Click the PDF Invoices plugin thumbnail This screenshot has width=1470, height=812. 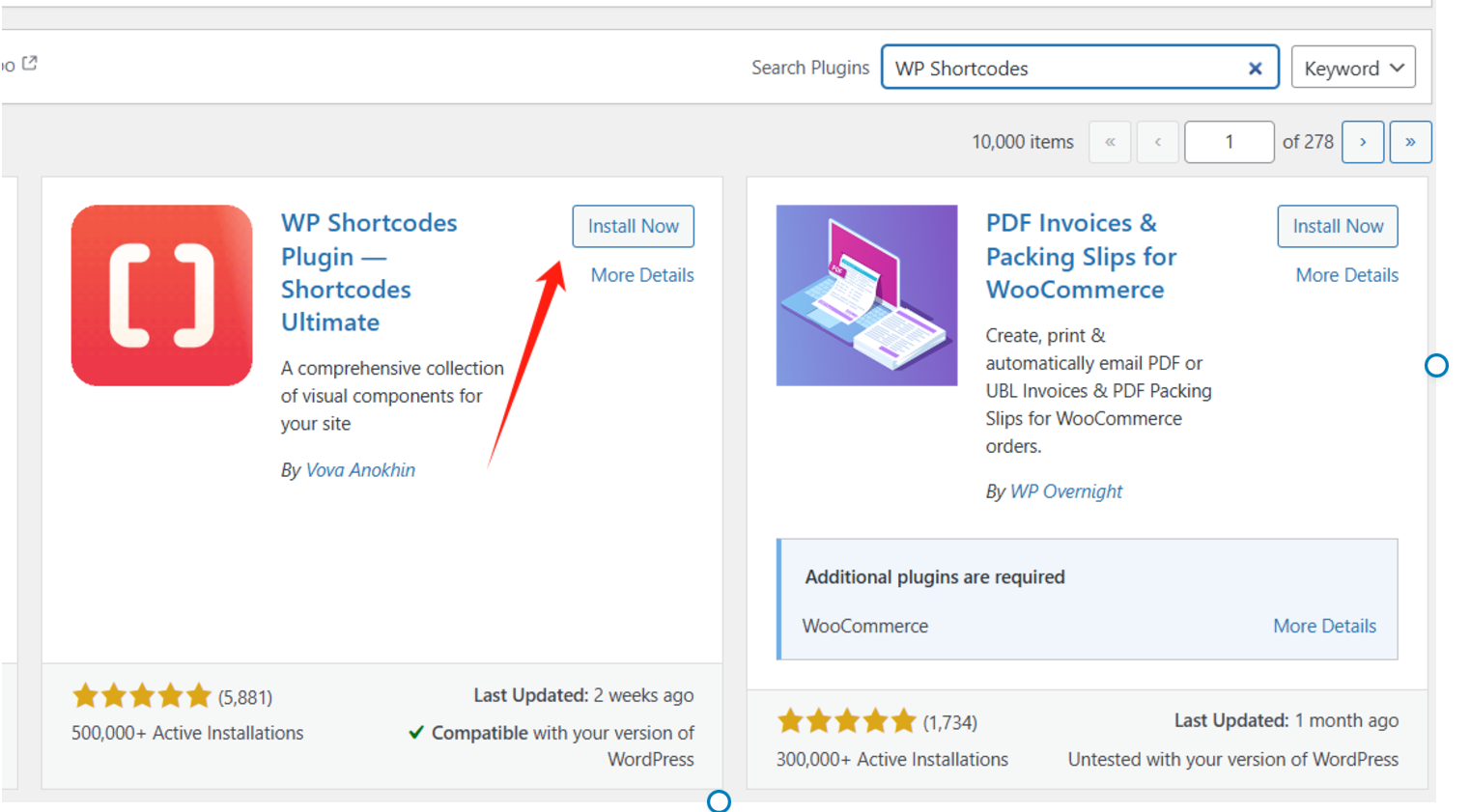point(866,295)
